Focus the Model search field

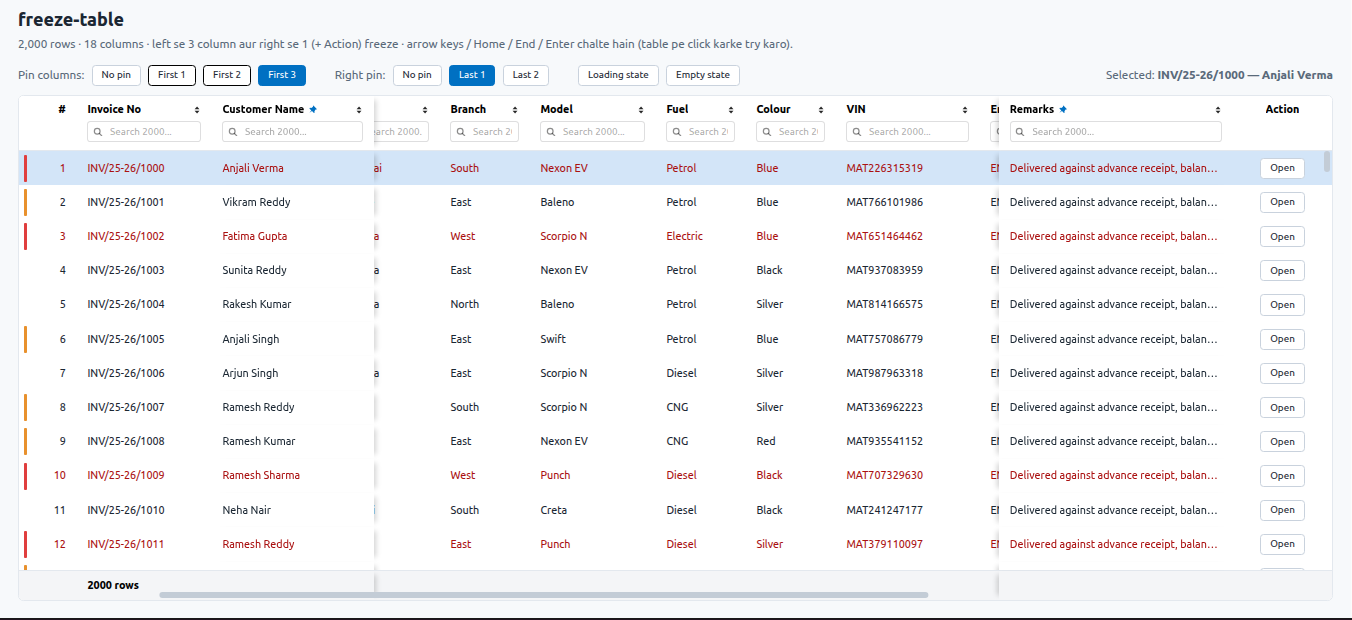(x=592, y=131)
